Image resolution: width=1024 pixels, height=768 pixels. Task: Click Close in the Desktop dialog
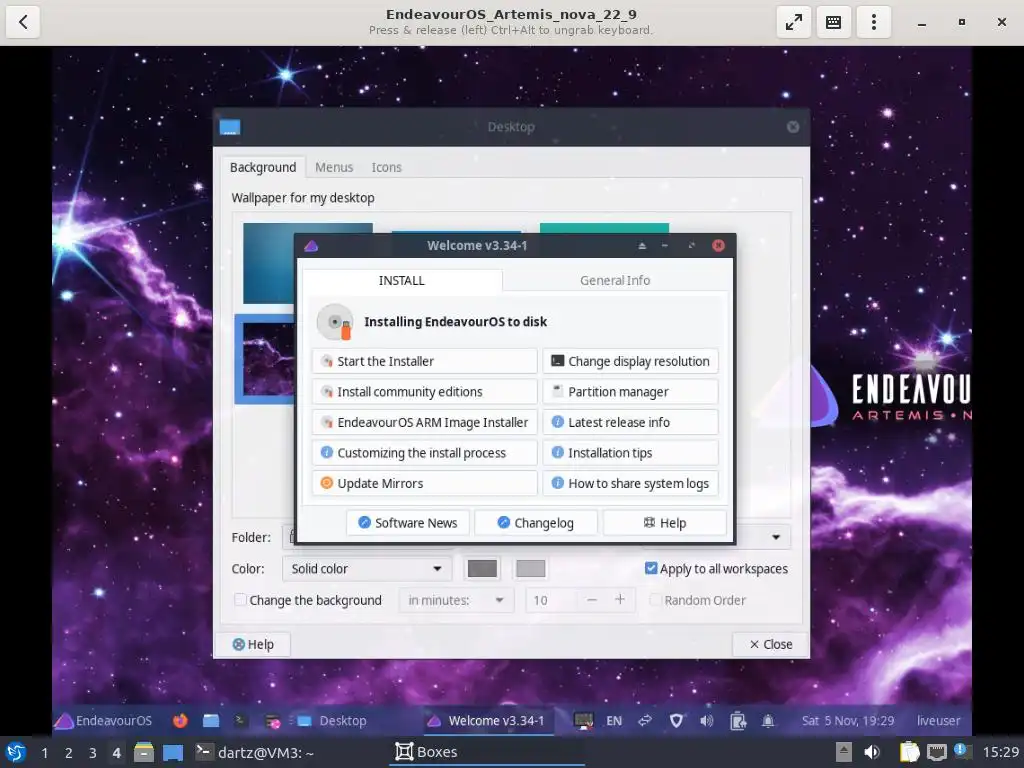tap(771, 645)
